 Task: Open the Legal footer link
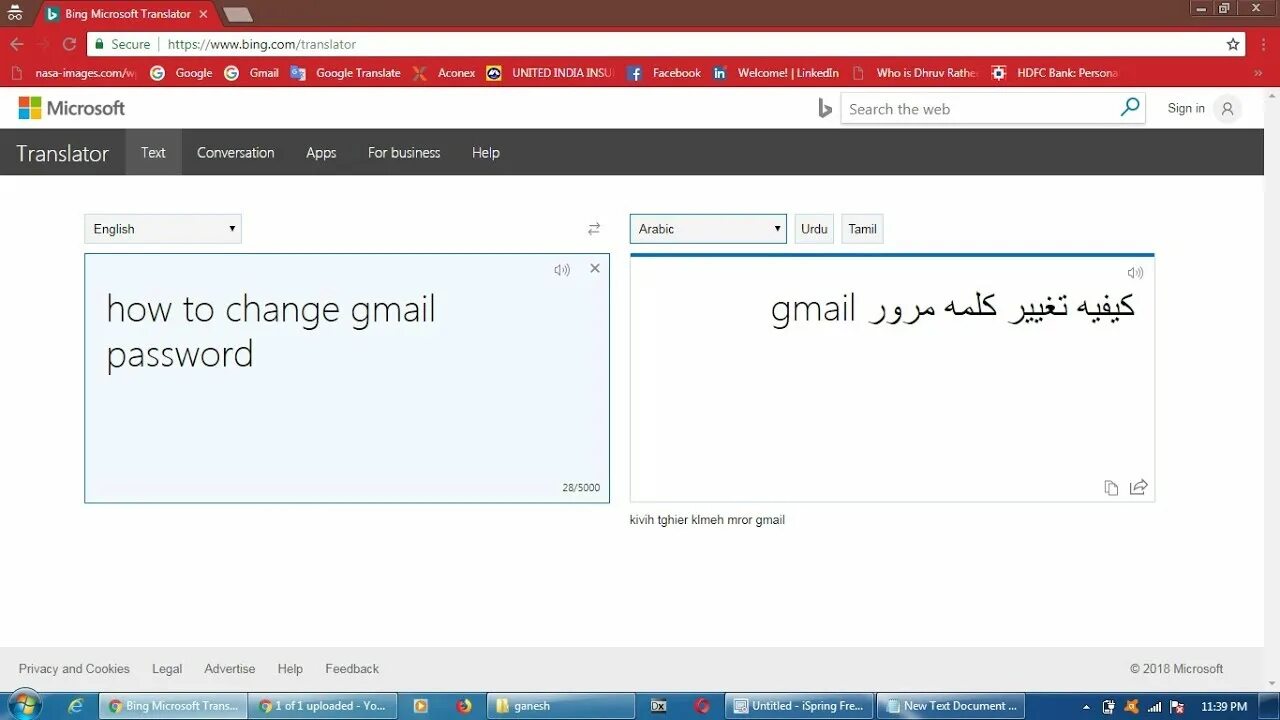167,669
